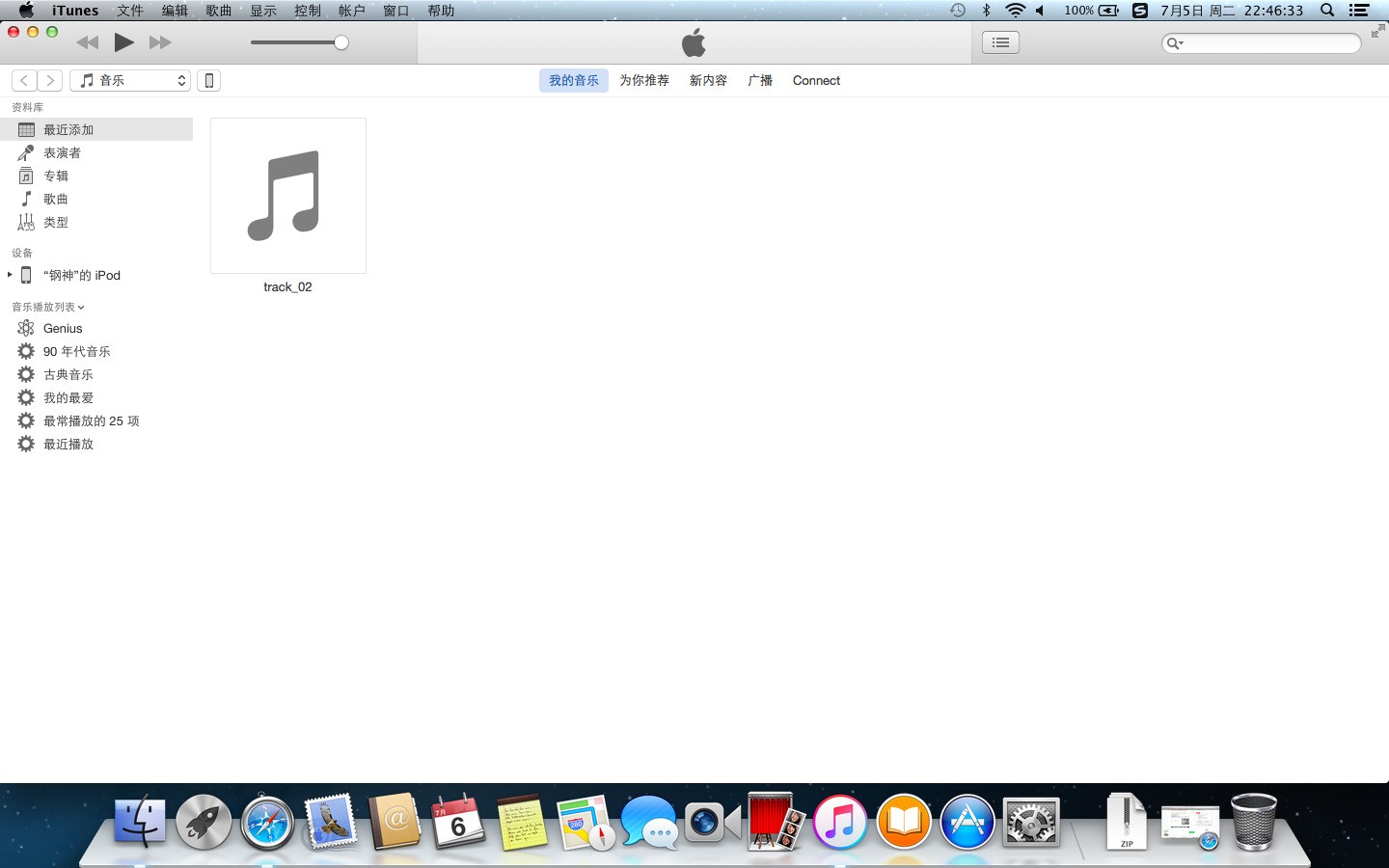Click the track_02 album title text
This screenshot has width=1389, height=868.
click(287, 286)
